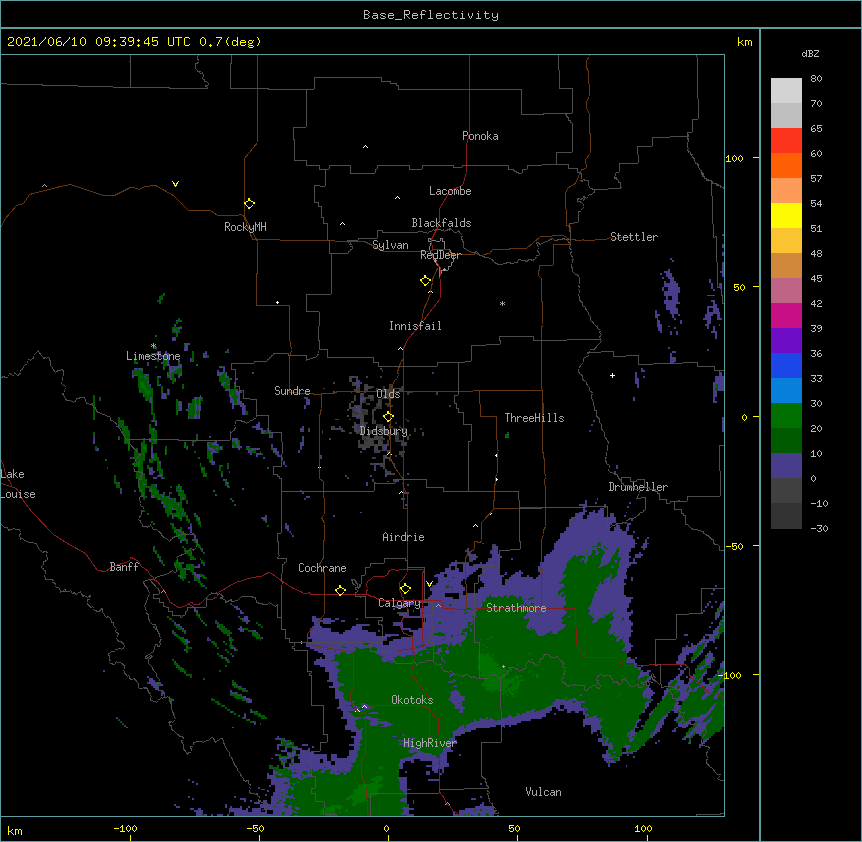Click the yellow V marker east of Calgary
Screen dimensions: 862x842
(429, 584)
